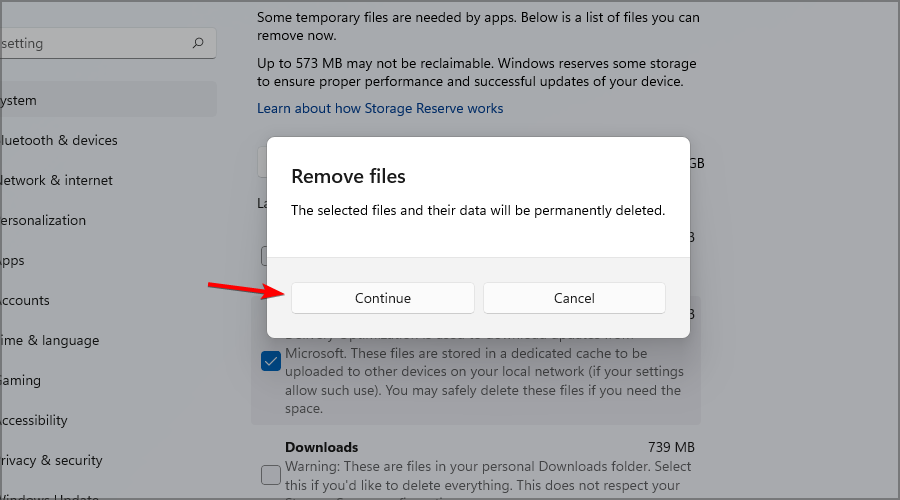Uncheck the Delivery Optimization files checkbox

[x=271, y=362]
